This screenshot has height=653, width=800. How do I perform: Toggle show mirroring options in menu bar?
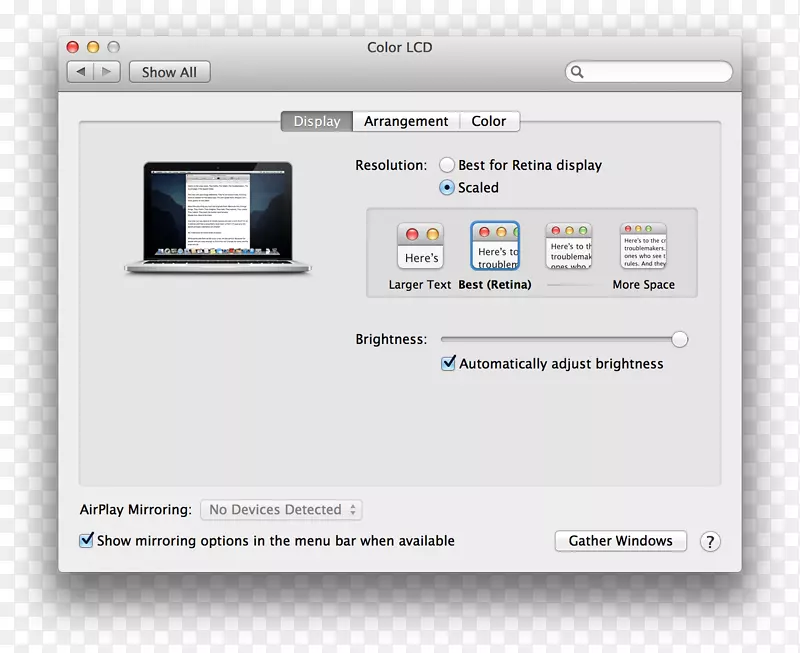point(87,540)
